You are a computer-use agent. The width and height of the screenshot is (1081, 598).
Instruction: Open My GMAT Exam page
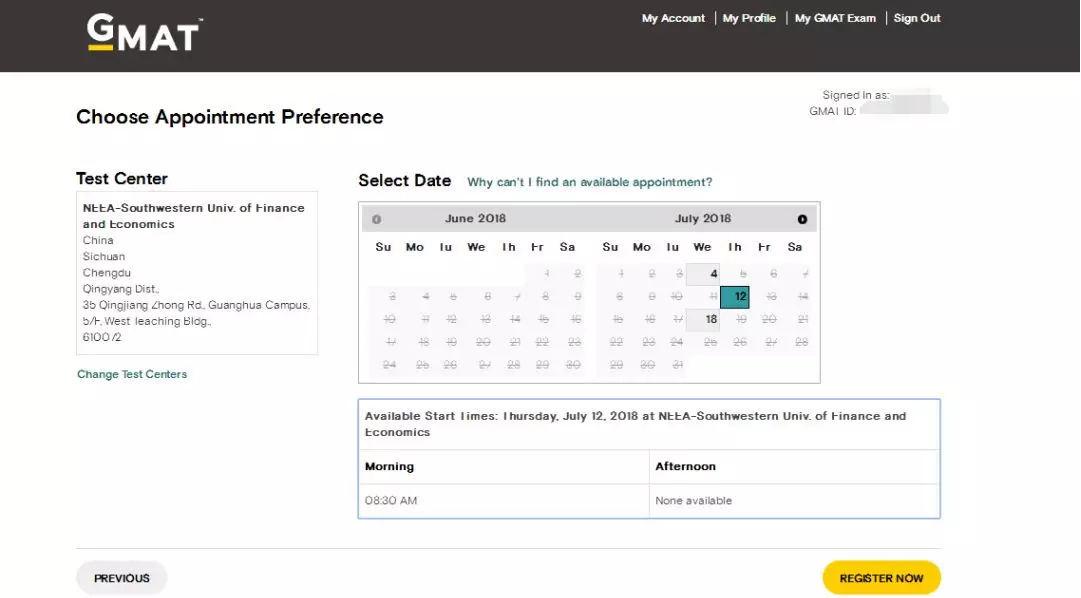835,18
